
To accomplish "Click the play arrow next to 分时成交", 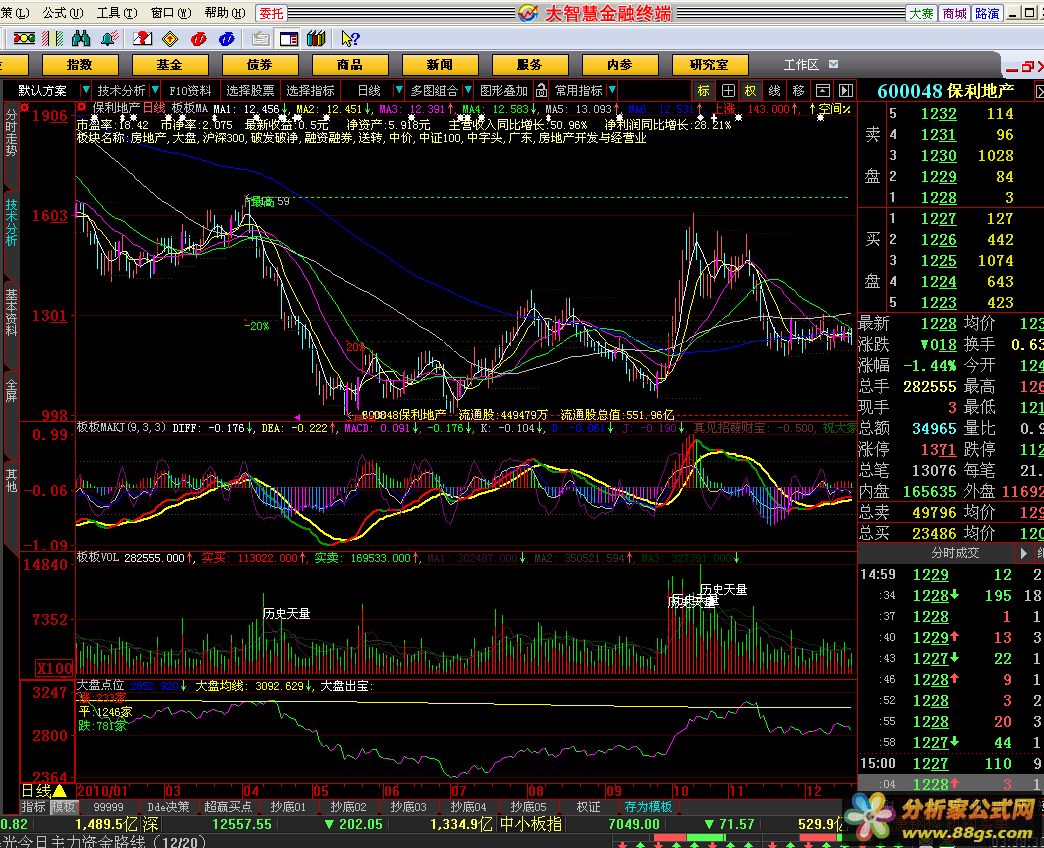I will tap(1023, 552).
